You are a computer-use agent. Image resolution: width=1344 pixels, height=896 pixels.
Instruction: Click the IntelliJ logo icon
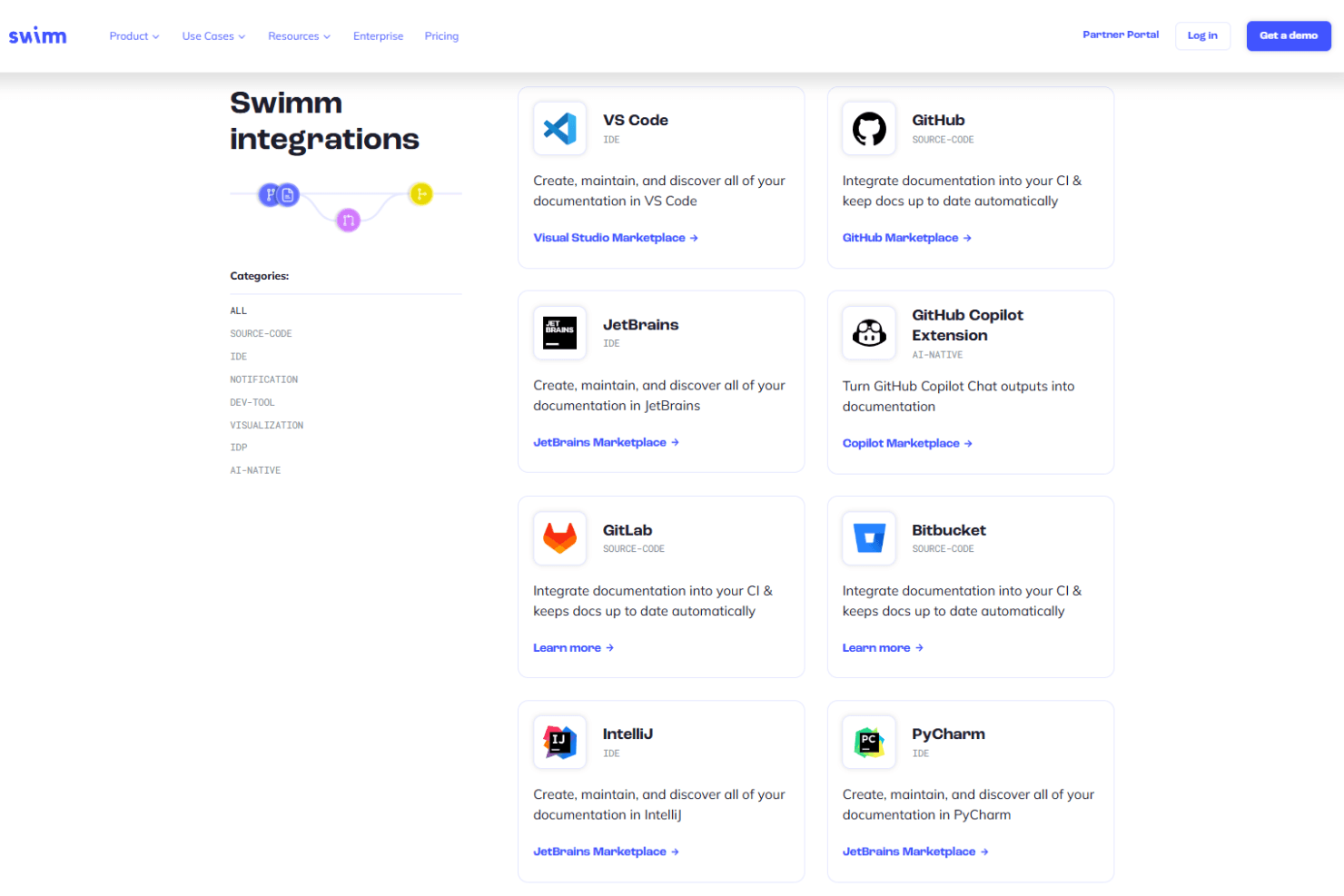coord(560,743)
